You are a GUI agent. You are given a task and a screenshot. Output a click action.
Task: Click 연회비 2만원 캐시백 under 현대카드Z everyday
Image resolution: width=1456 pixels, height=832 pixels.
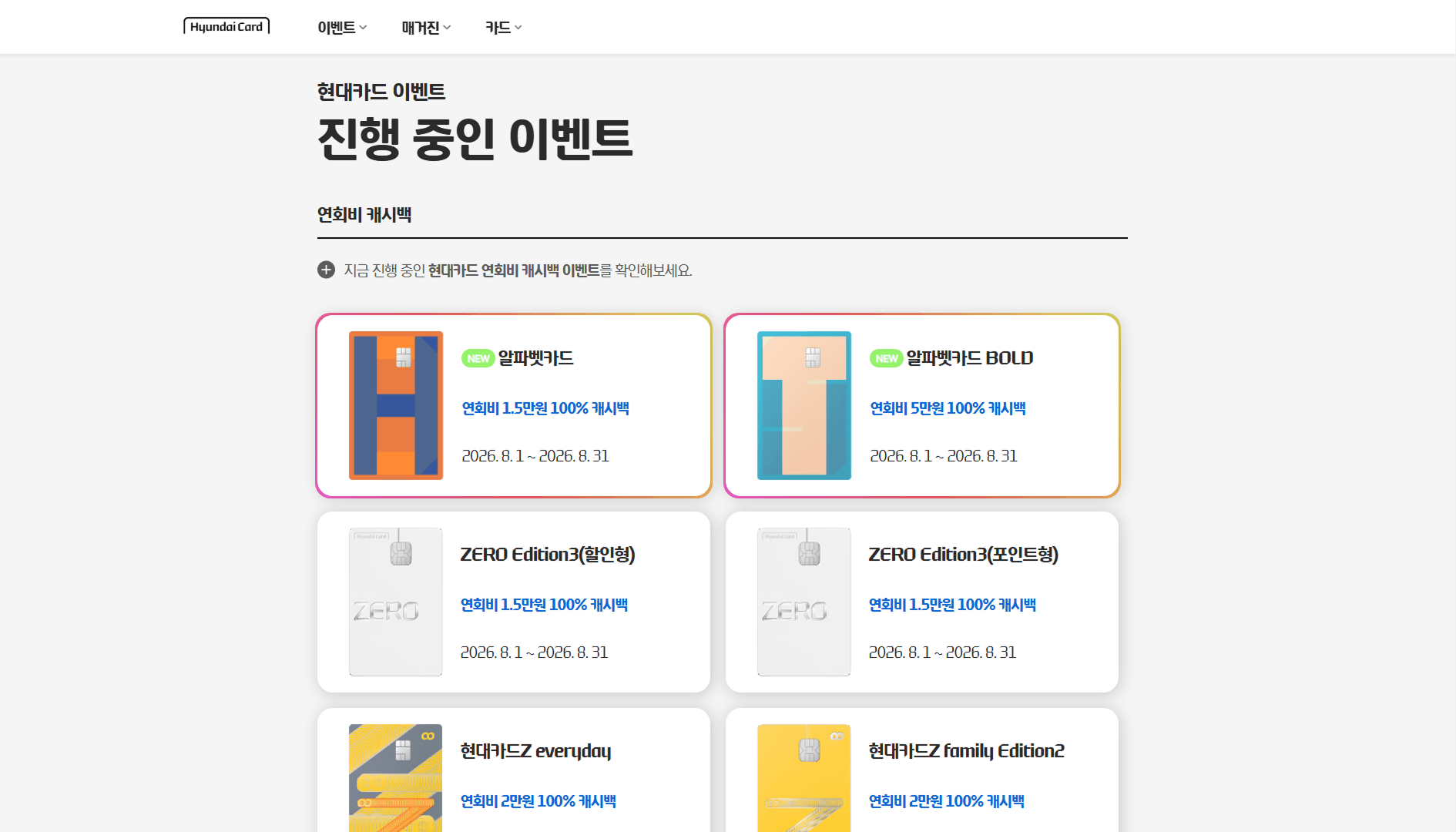pos(538,801)
